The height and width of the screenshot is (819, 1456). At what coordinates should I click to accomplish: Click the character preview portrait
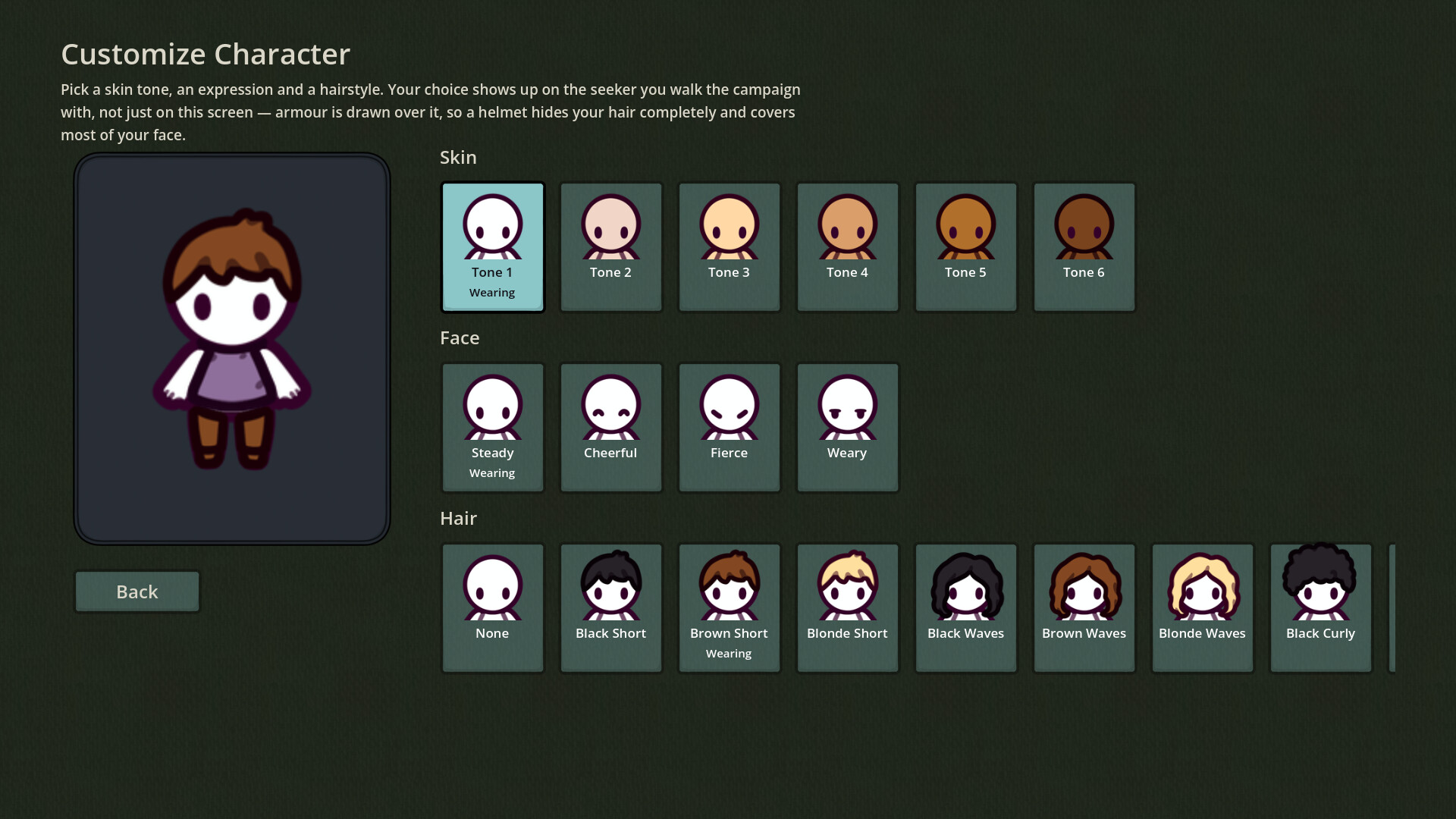click(x=232, y=349)
